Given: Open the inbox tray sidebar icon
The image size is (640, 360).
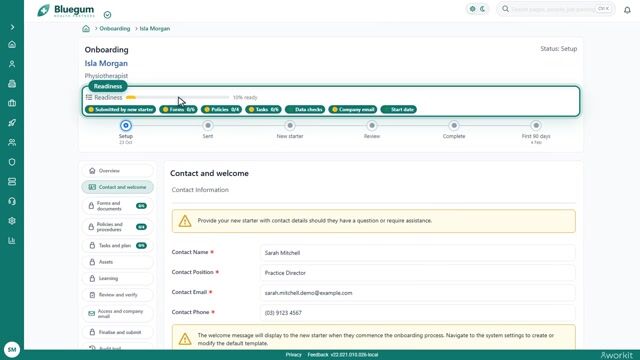Looking at the screenshot, I should (12, 84).
